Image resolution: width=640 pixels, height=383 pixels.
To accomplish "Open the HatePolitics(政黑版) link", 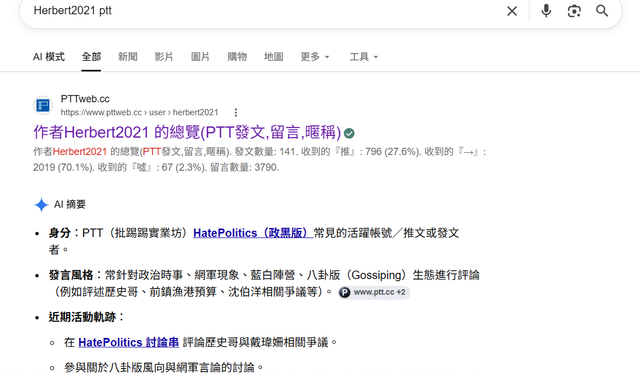I will coord(253,233).
